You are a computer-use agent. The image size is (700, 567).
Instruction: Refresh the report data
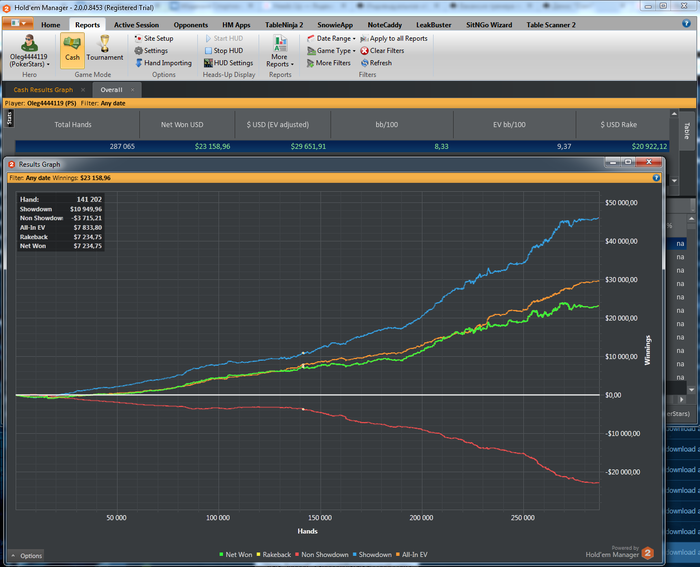coord(380,63)
